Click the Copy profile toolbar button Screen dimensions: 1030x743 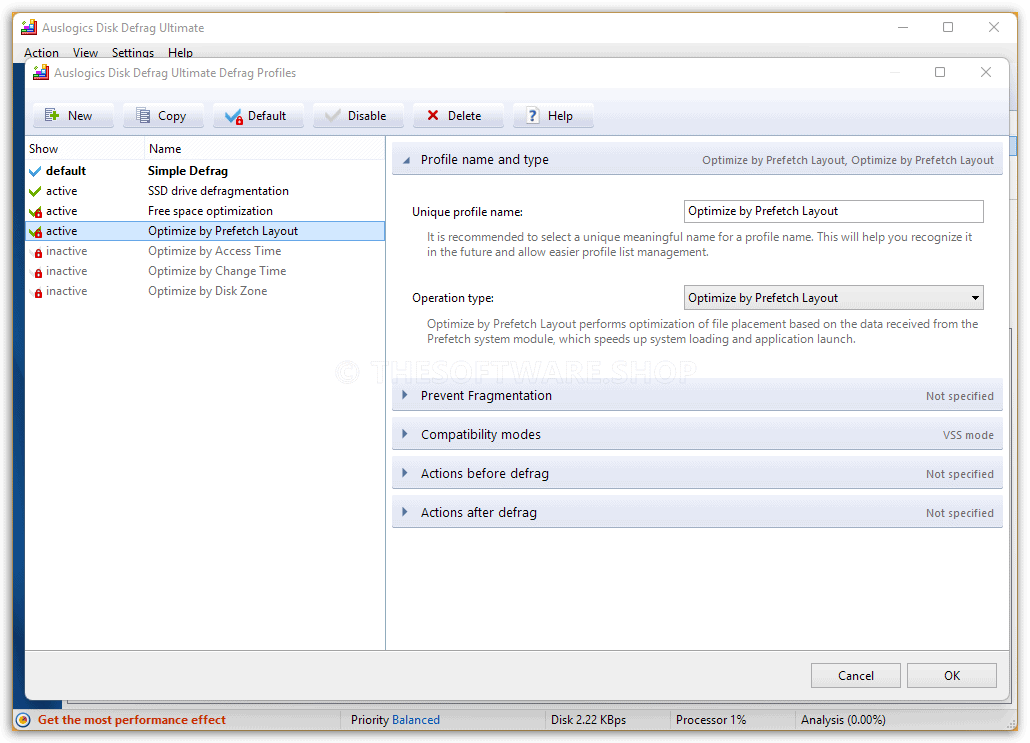(163, 116)
